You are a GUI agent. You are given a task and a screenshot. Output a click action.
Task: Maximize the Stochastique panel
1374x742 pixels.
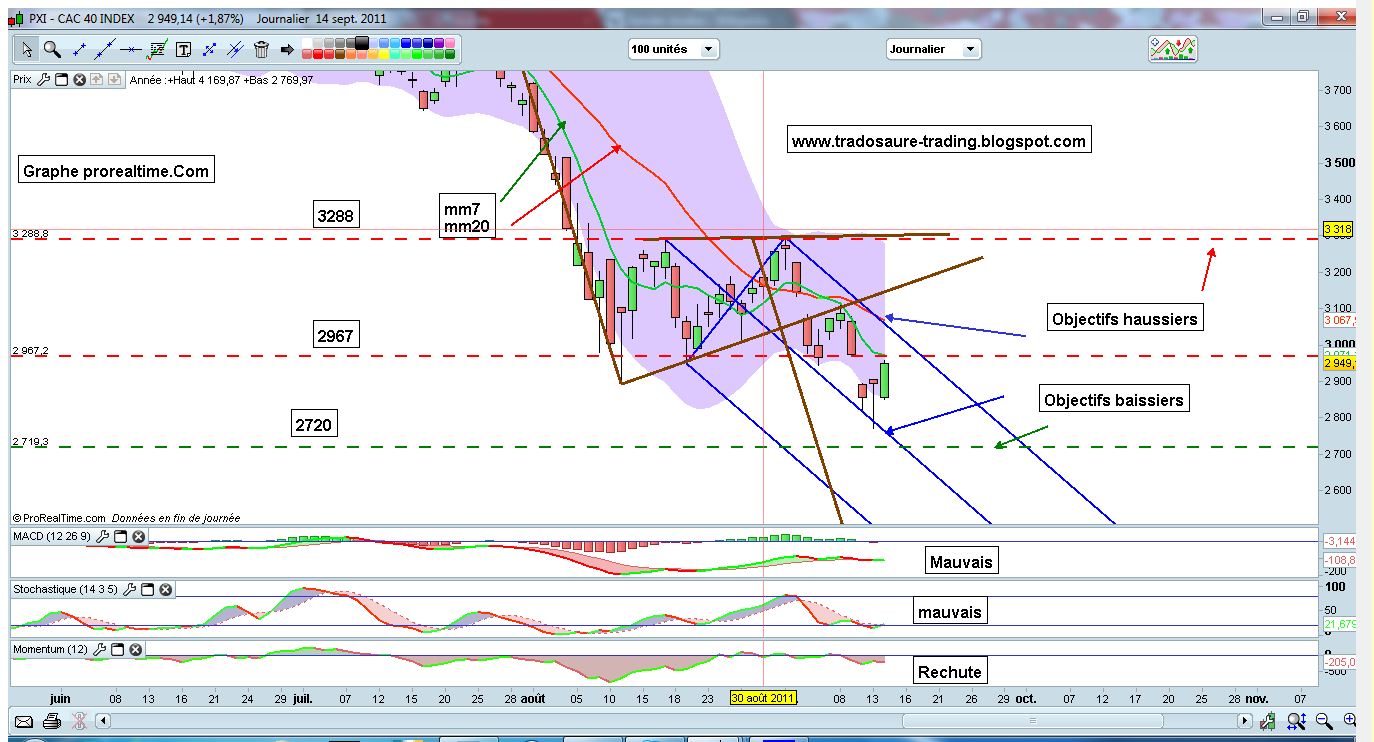(x=147, y=590)
